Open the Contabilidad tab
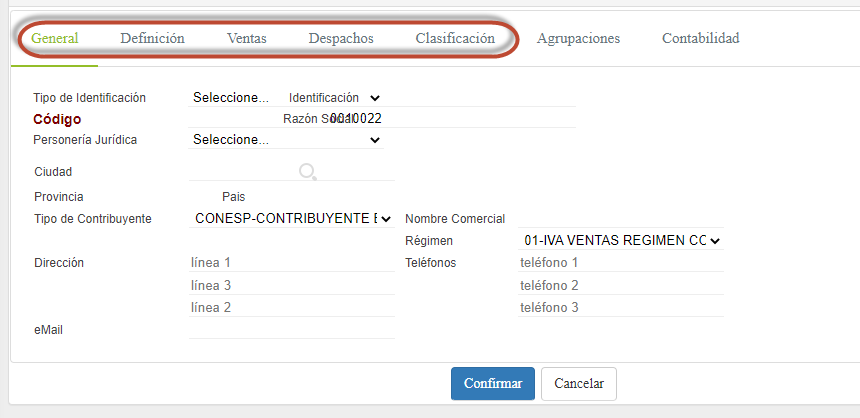This screenshot has height=418, width=860. click(700, 39)
